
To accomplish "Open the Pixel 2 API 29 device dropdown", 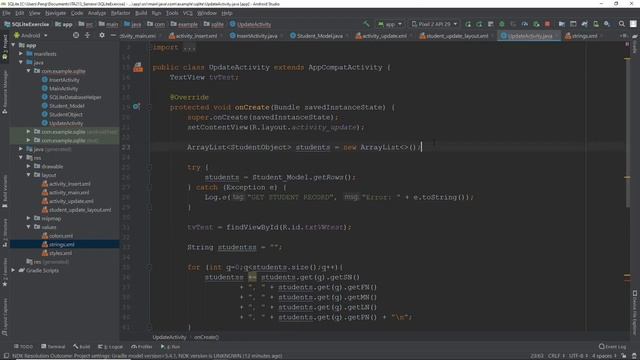I will (x=434, y=24).
